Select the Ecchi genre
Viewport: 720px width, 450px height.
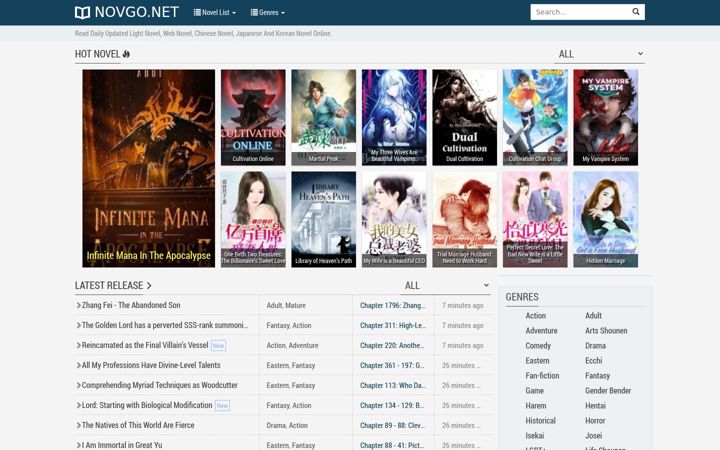point(593,360)
